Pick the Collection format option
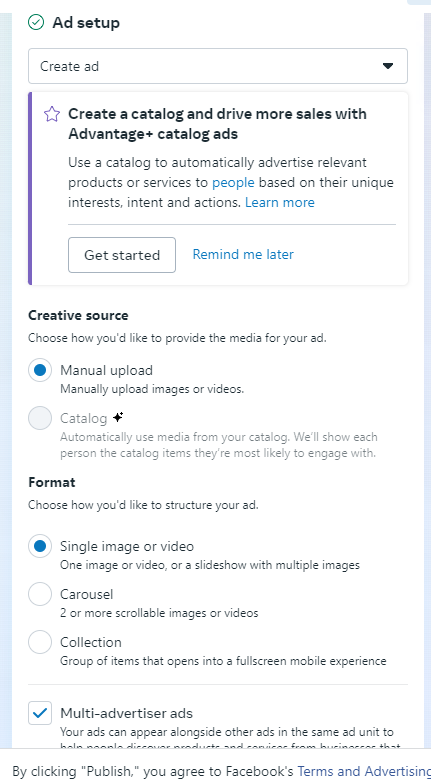 (40, 642)
